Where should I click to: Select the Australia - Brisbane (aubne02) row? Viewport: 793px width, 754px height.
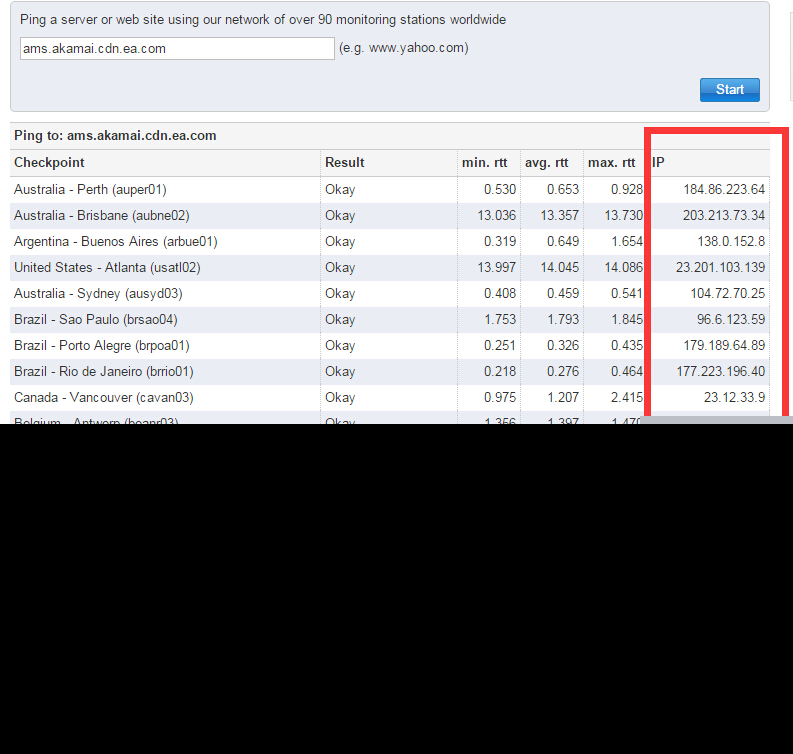pyautogui.click(x=389, y=216)
